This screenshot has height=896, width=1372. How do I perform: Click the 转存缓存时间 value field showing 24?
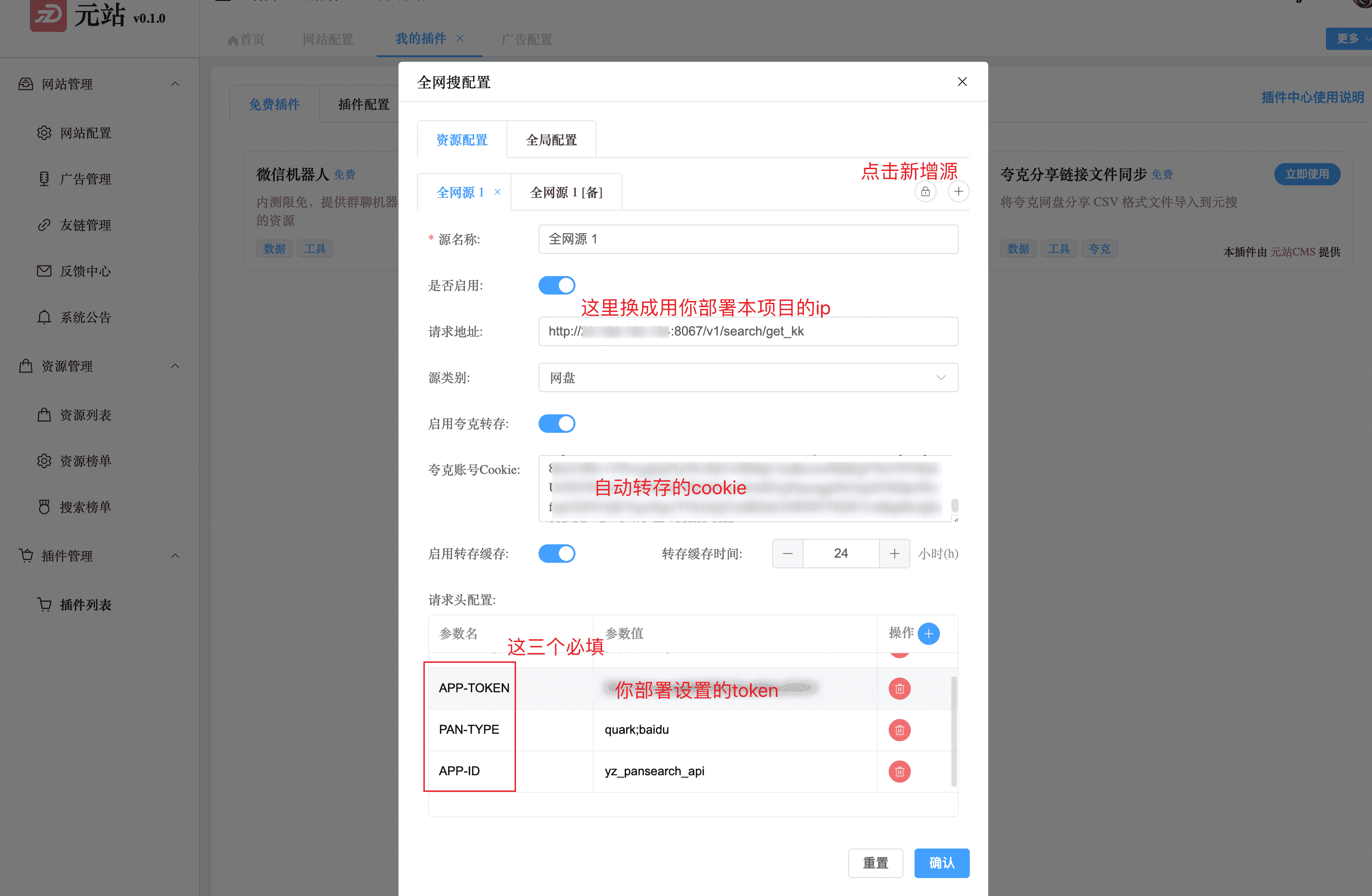click(840, 553)
